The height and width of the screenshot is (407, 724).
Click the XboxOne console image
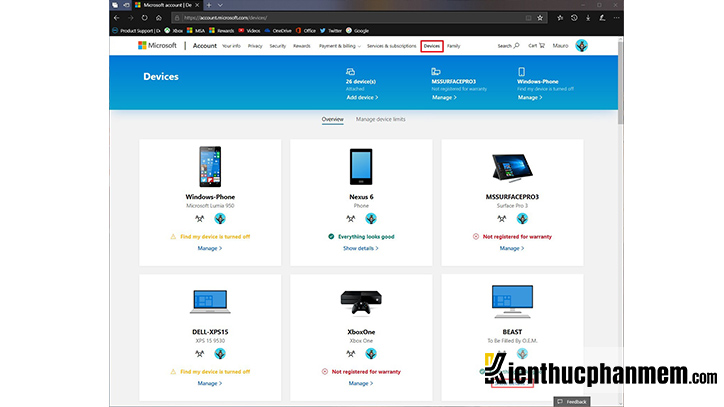361,303
